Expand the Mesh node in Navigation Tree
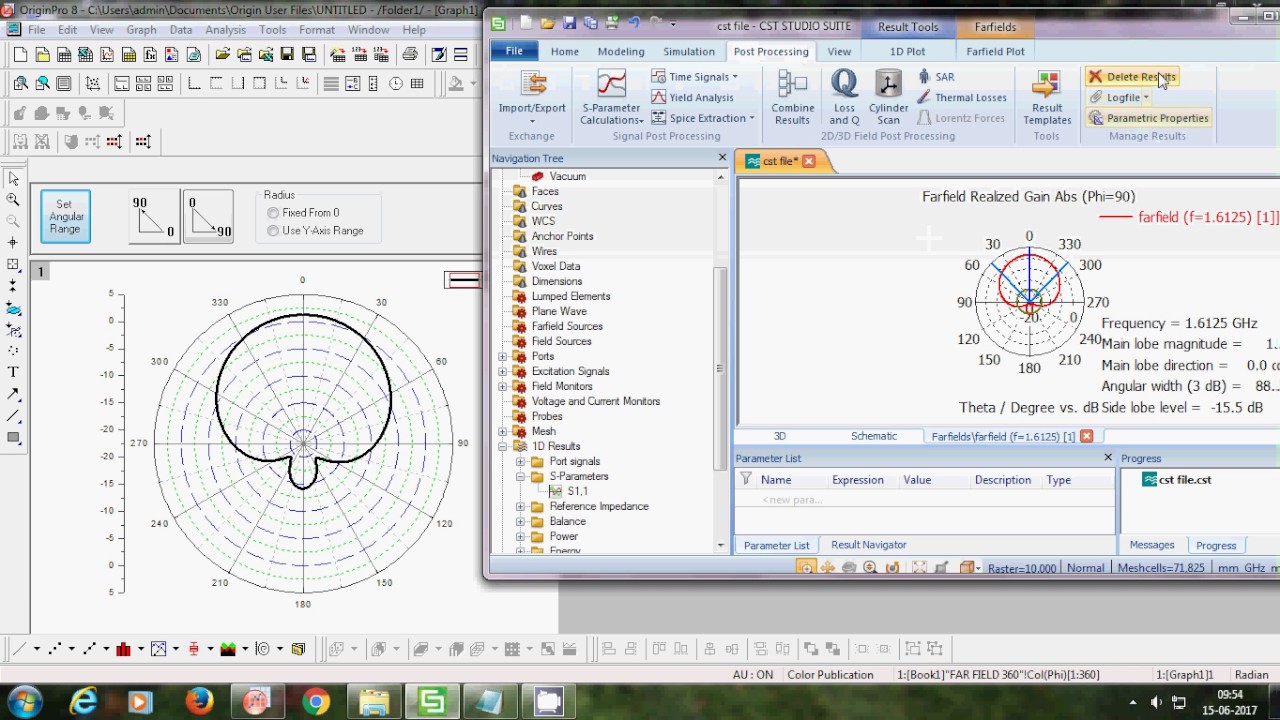The height and width of the screenshot is (720, 1280). pyautogui.click(x=502, y=431)
